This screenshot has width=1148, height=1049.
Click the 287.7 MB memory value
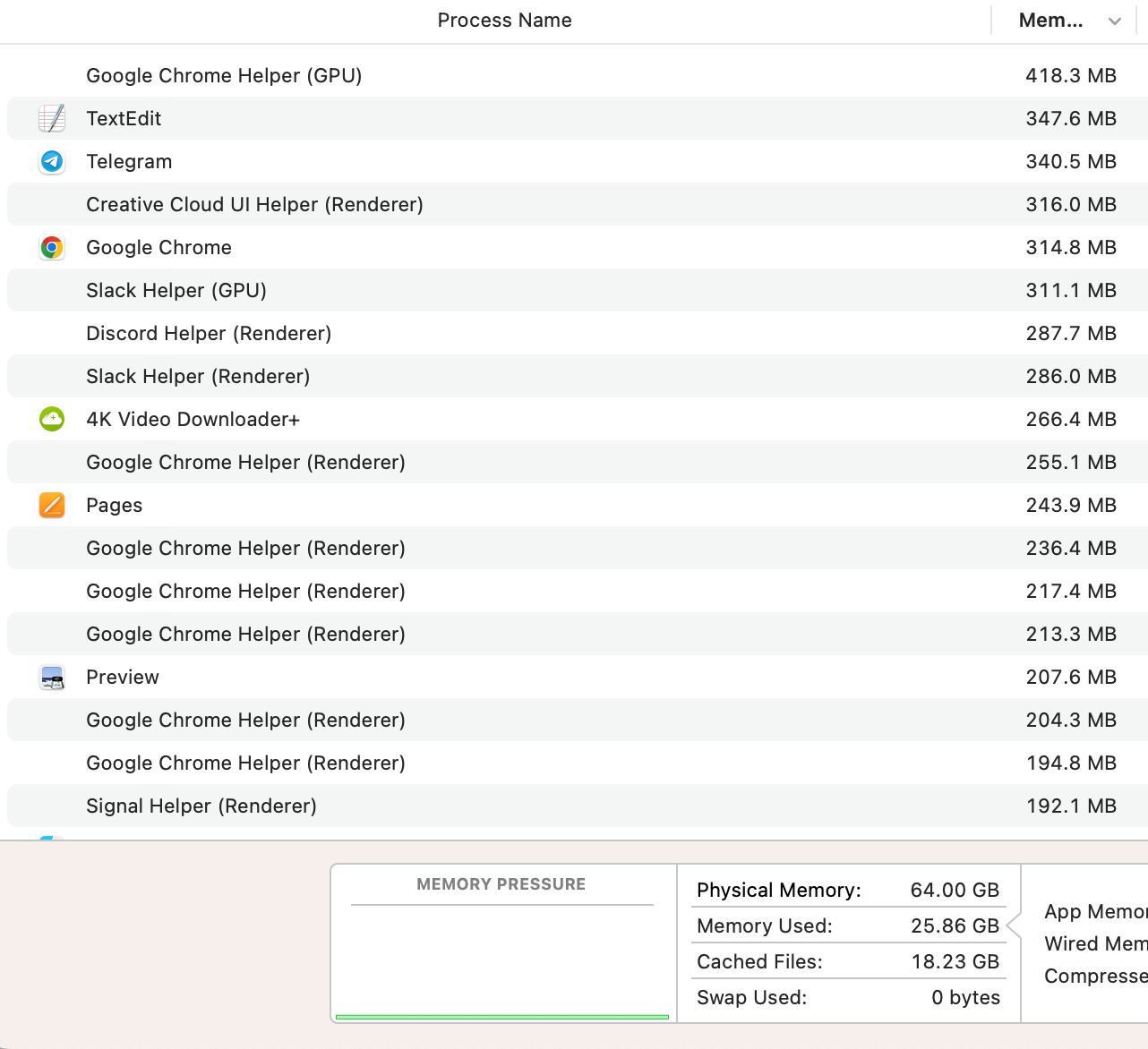pyautogui.click(x=1071, y=333)
